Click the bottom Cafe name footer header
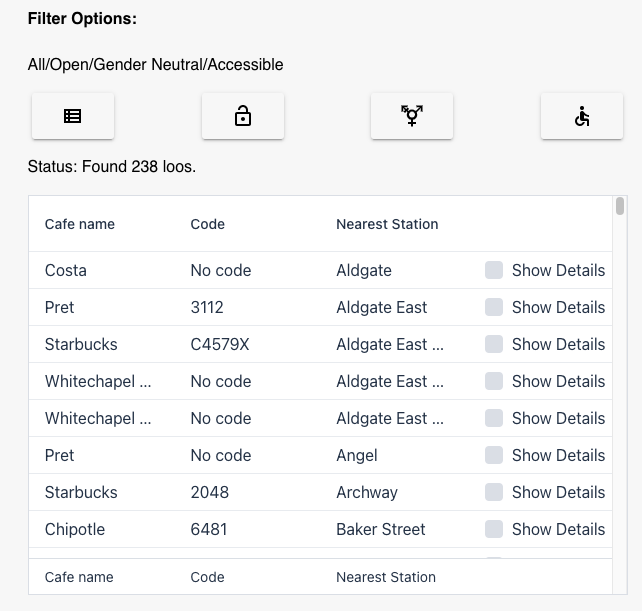 79,577
